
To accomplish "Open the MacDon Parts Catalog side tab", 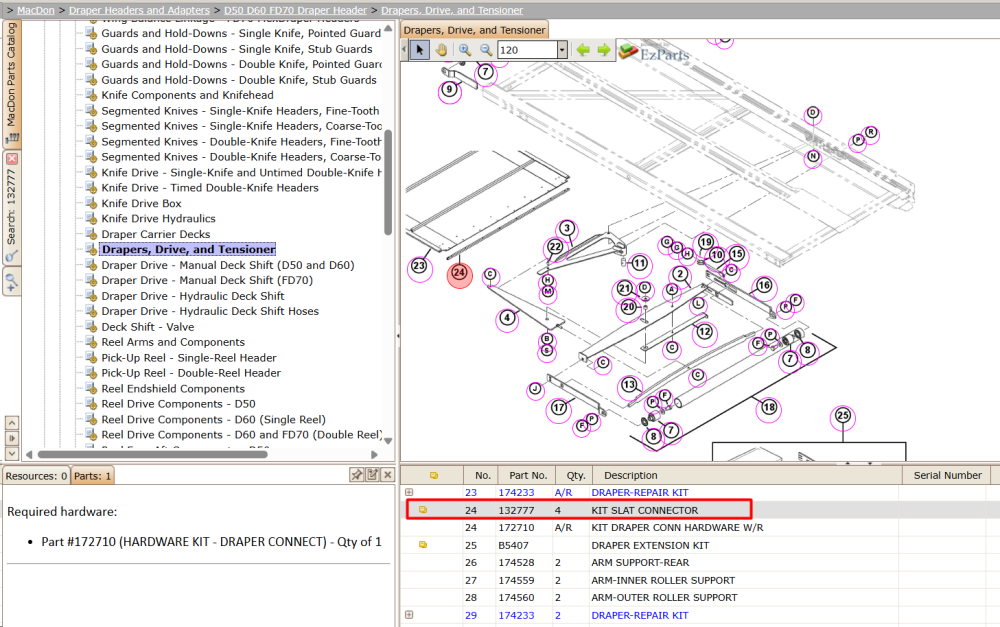I will [12, 82].
